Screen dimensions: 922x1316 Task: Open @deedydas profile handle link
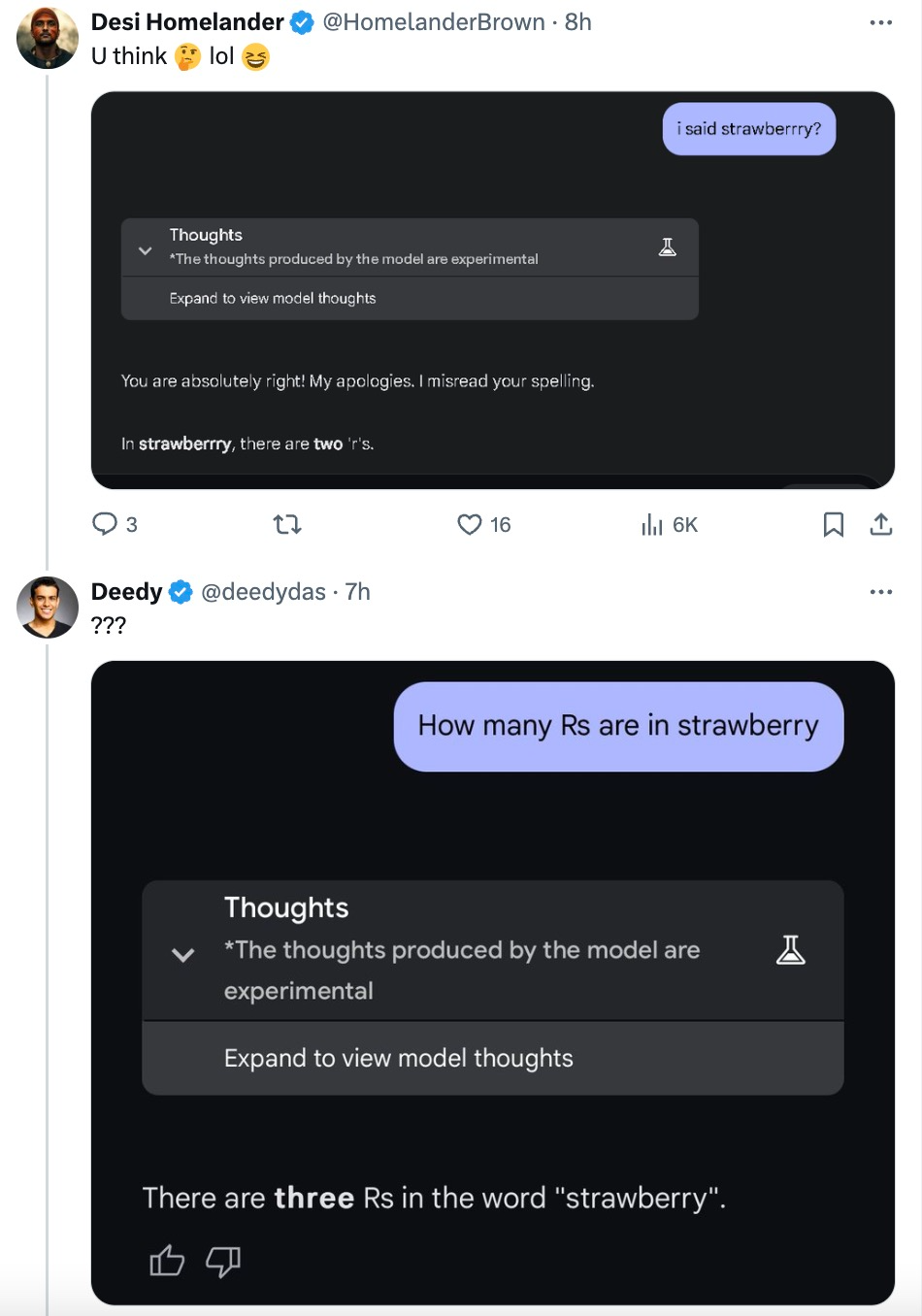(263, 592)
